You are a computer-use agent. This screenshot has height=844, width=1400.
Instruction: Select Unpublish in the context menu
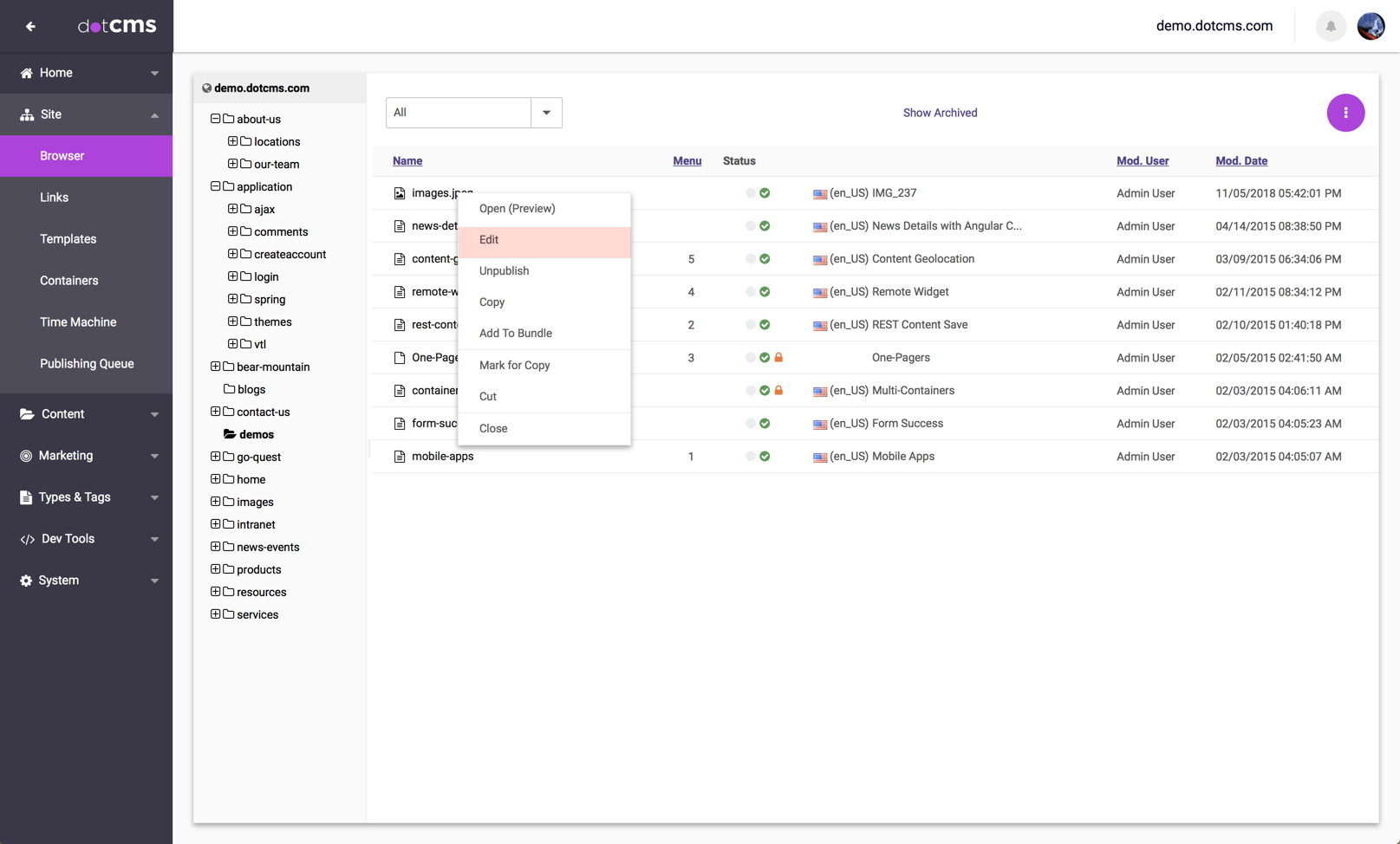coord(504,271)
